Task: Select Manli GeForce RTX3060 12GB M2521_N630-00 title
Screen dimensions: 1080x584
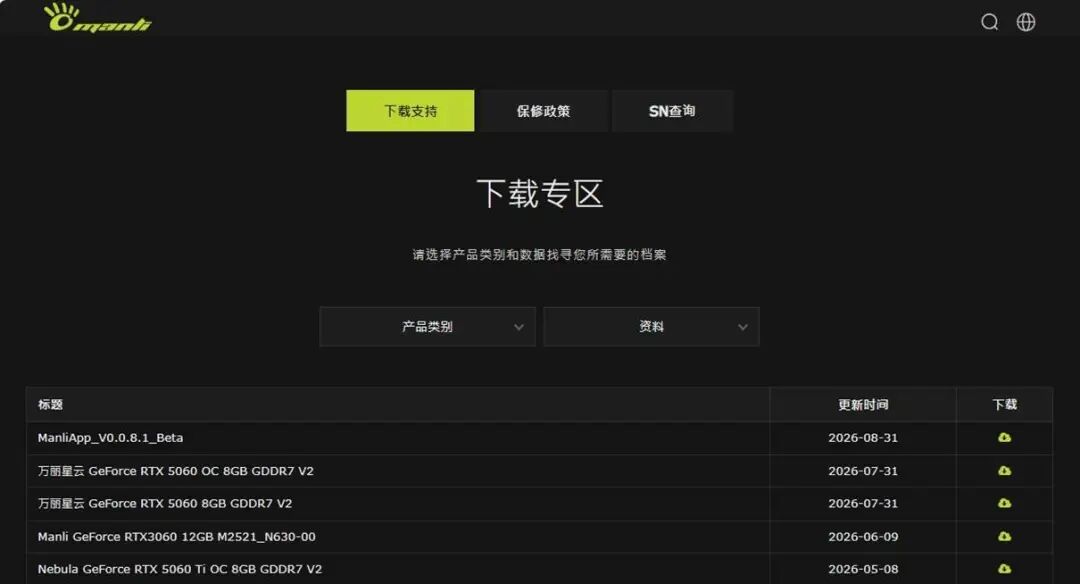Action: [176, 536]
